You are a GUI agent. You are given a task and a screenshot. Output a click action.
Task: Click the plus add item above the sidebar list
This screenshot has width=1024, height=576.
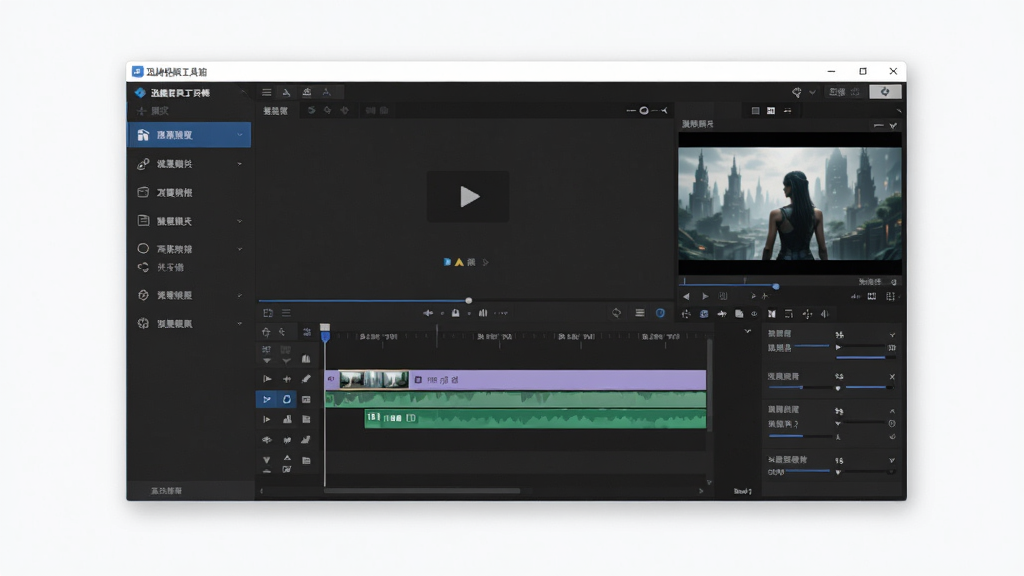point(153,111)
